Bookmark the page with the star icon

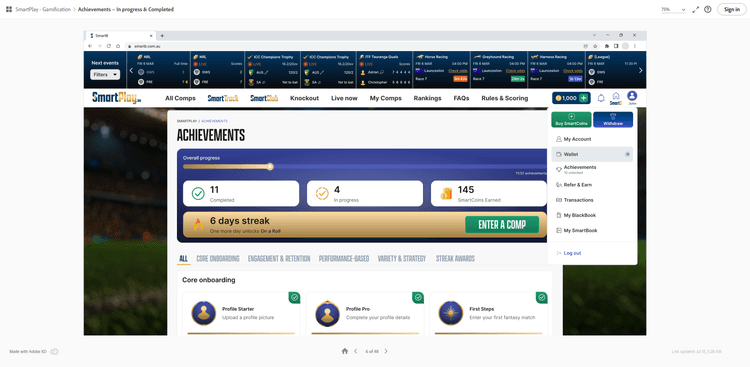[x=596, y=46]
